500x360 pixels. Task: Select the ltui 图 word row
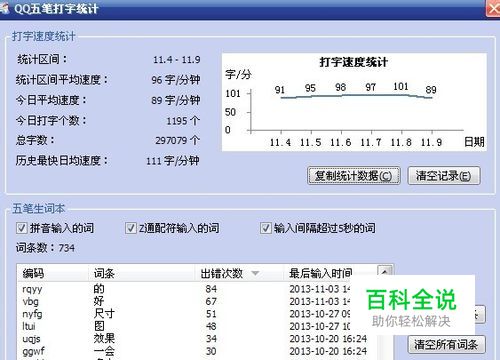point(197,326)
